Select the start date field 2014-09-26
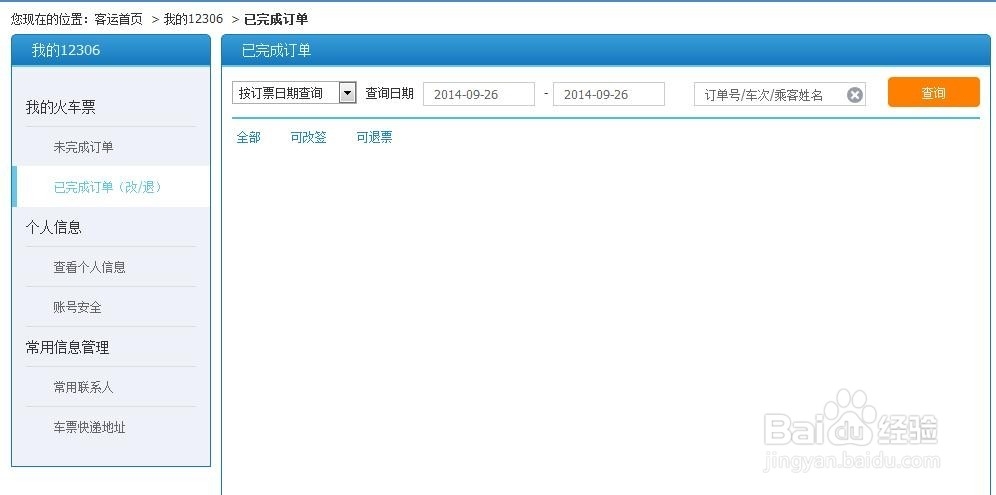Viewport: 996px width, 495px height. (479, 94)
